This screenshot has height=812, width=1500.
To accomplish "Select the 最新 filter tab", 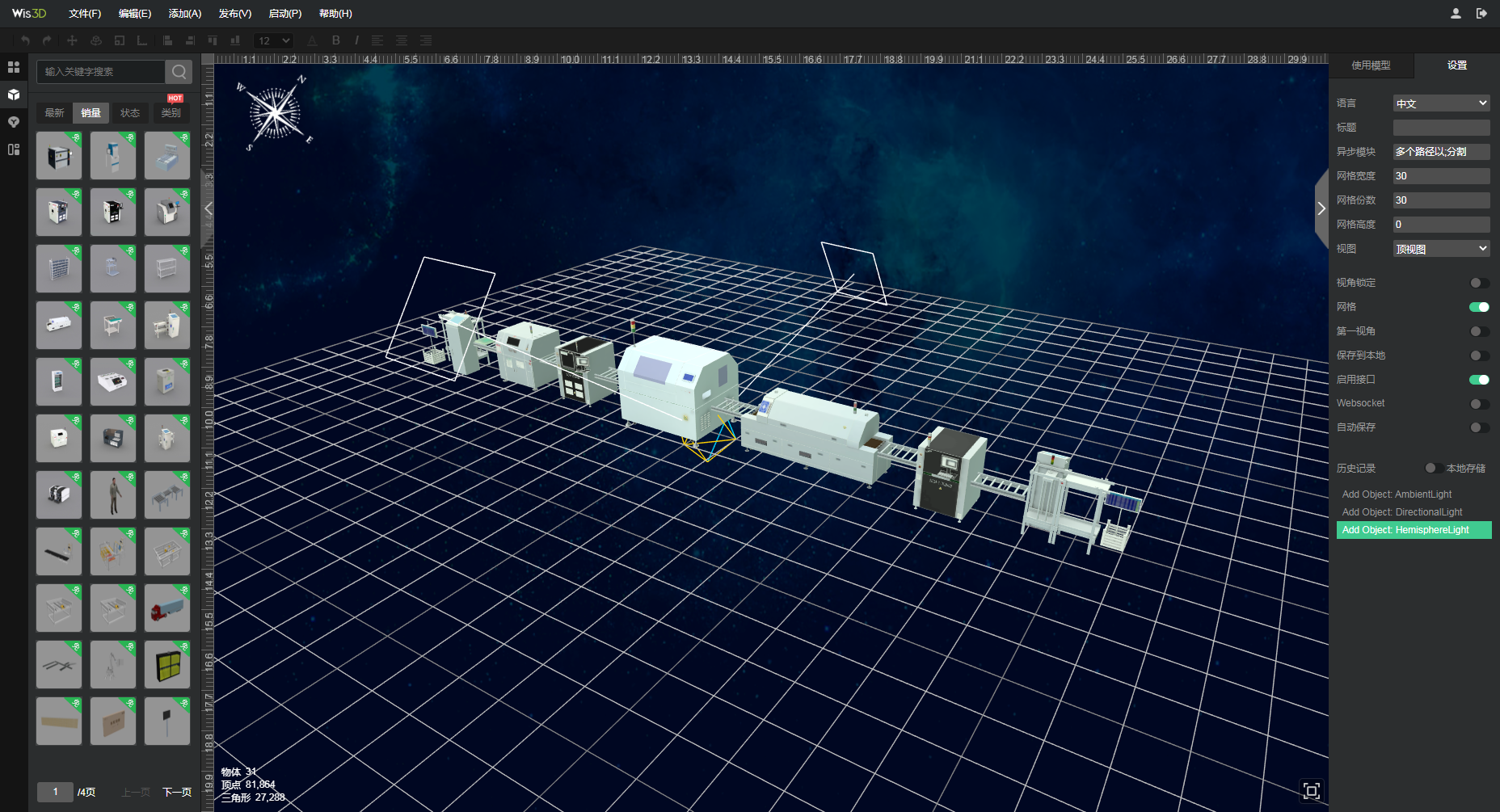I will click(54, 113).
